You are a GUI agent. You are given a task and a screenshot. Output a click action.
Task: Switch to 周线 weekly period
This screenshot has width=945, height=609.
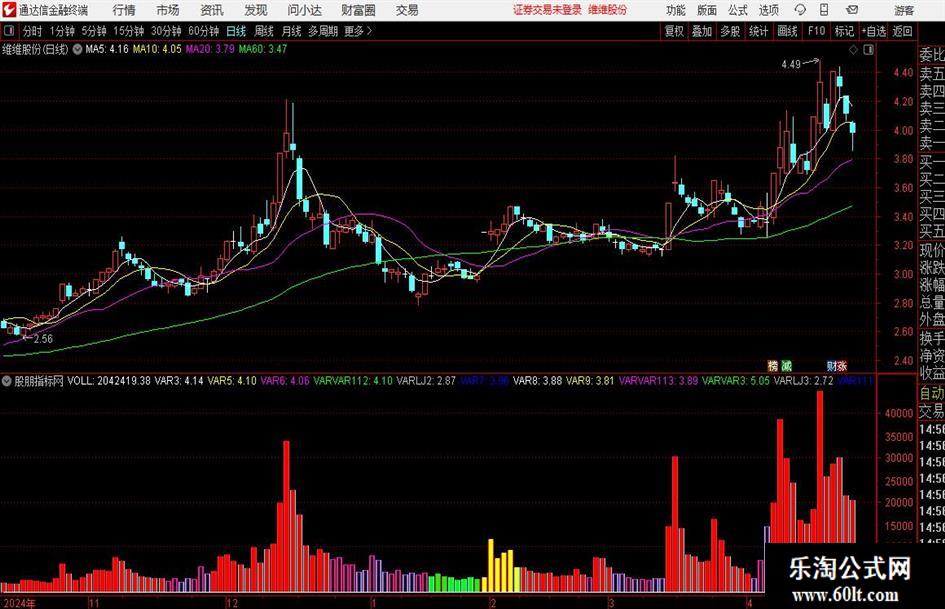click(263, 31)
